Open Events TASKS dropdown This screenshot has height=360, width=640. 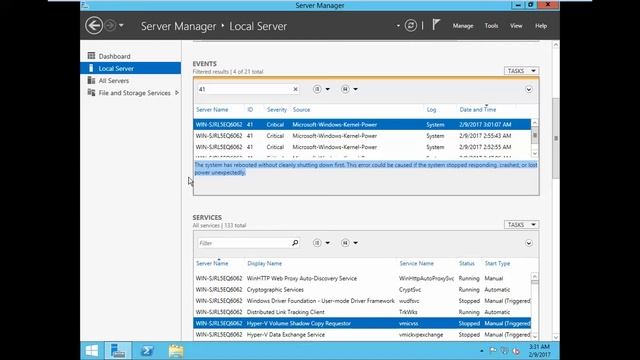coord(521,71)
